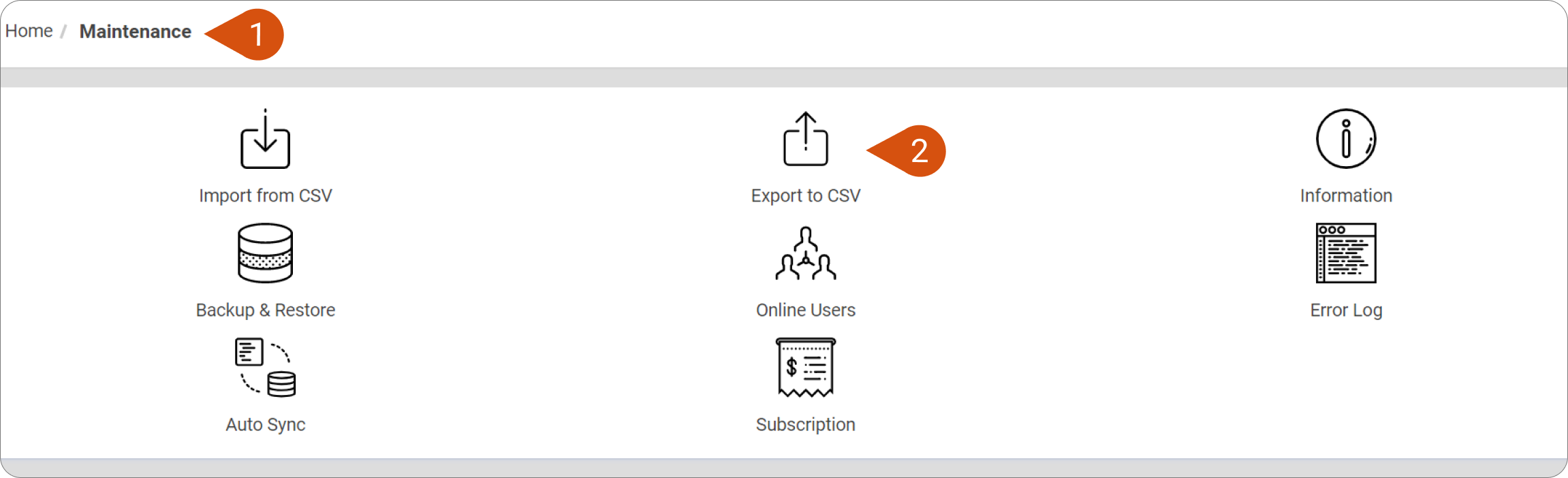
Task: Click the "Online Users" text label
Action: click(x=805, y=310)
